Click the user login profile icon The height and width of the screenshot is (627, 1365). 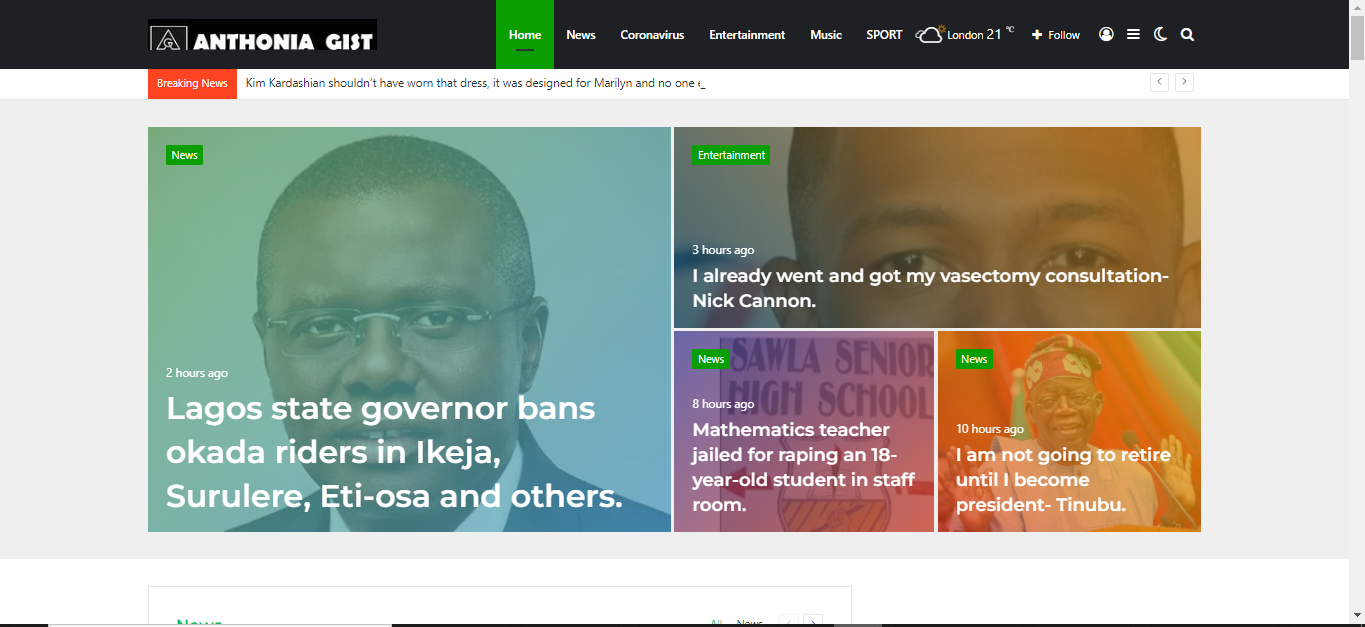point(1106,34)
